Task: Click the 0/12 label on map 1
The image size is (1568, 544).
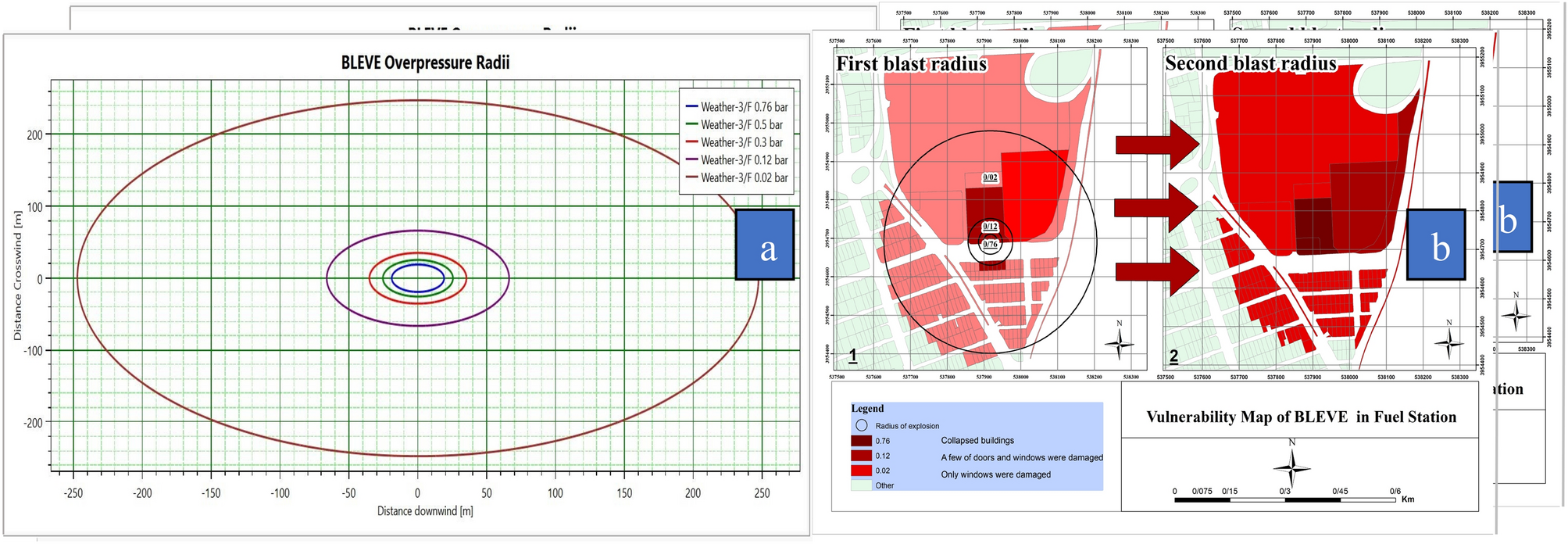Action: [x=990, y=227]
